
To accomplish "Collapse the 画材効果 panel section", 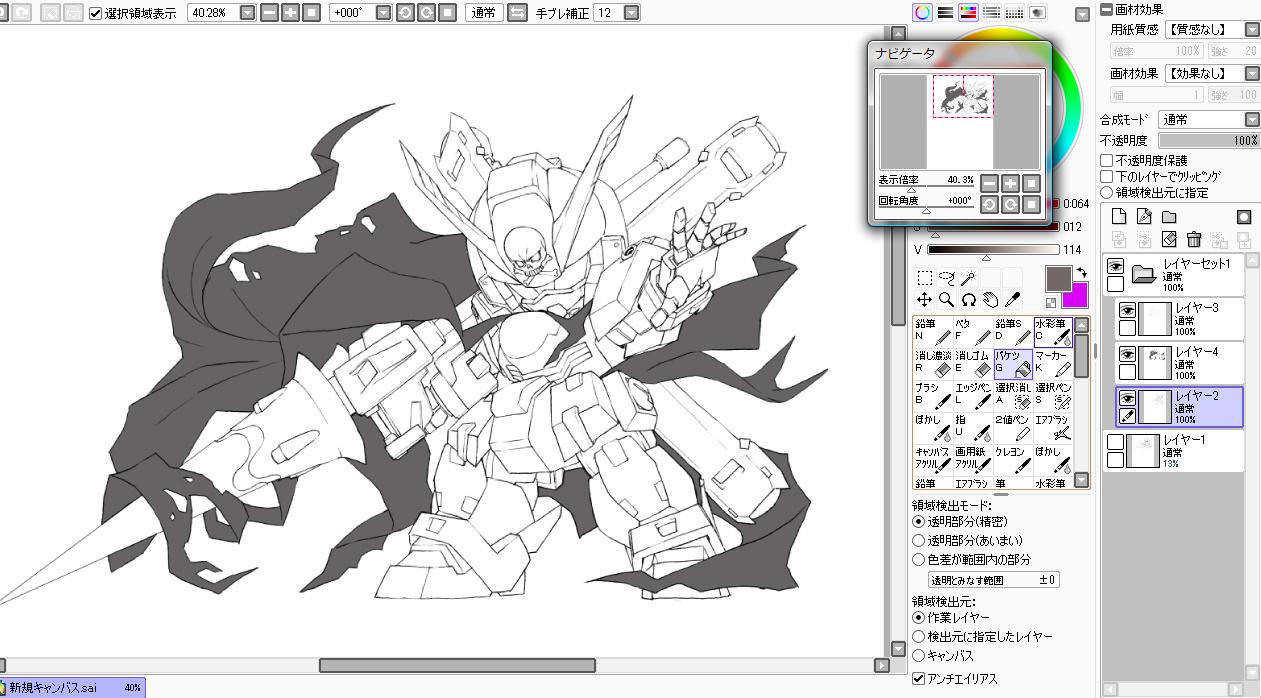I will point(1106,9).
